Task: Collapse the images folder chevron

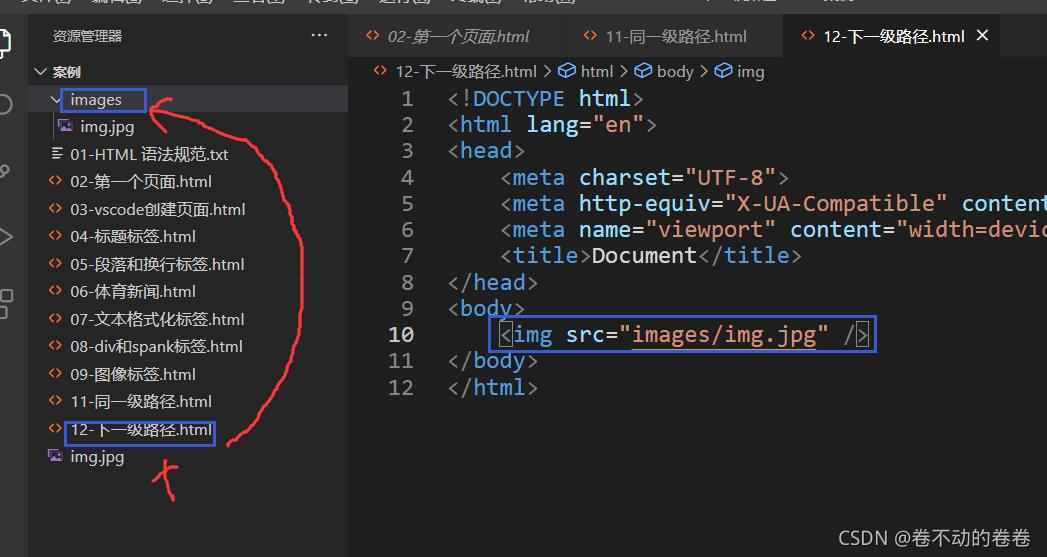Action: (x=55, y=100)
